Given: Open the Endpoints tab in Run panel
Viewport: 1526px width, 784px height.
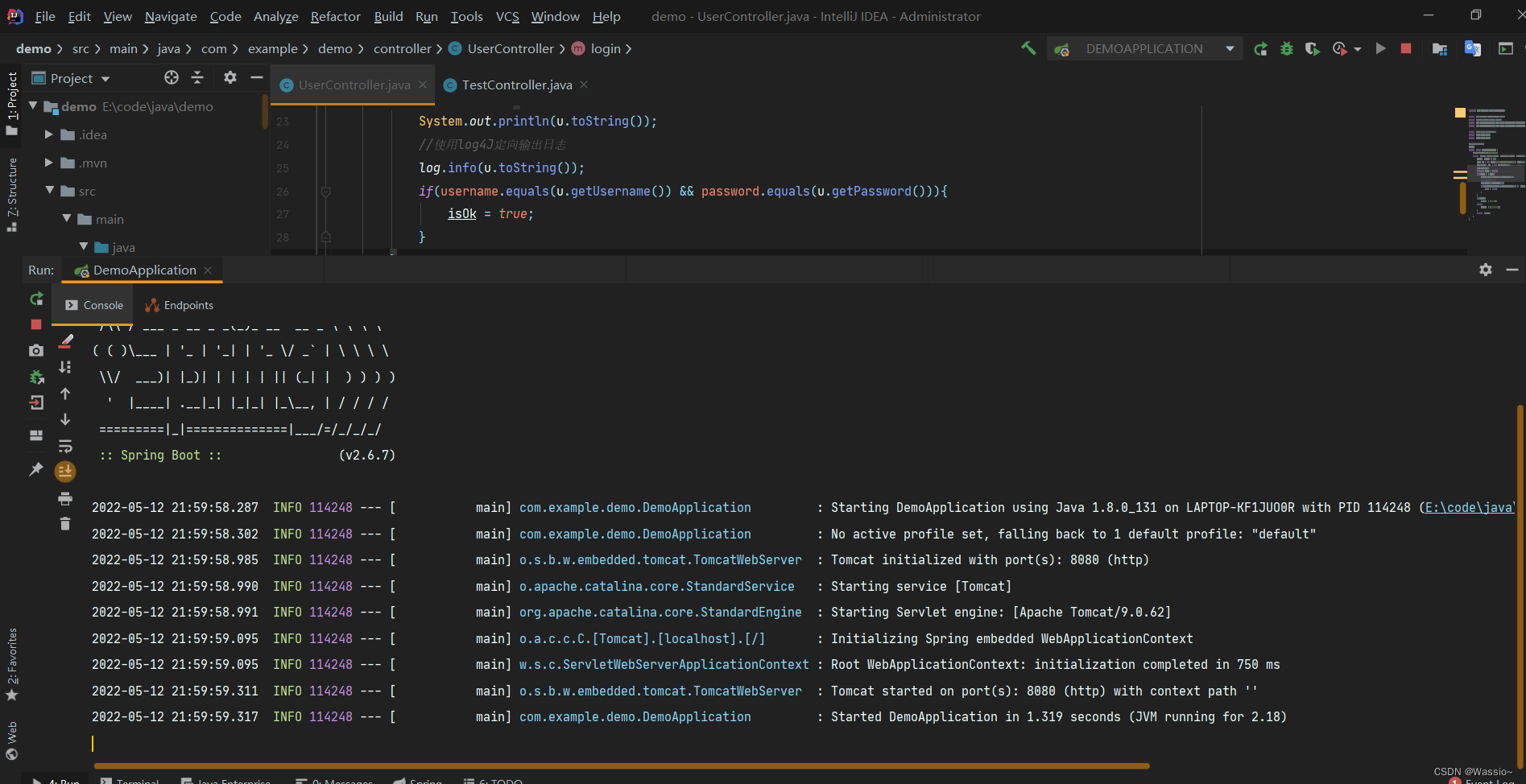Looking at the screenshot, I should click(x=180, y=306).
